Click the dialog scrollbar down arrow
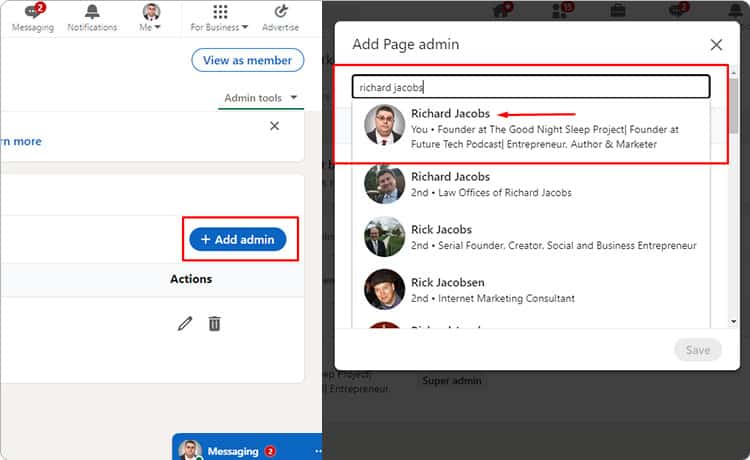This screenshot has height=460, width=750. pyautogui.click(x=734, y=322)
